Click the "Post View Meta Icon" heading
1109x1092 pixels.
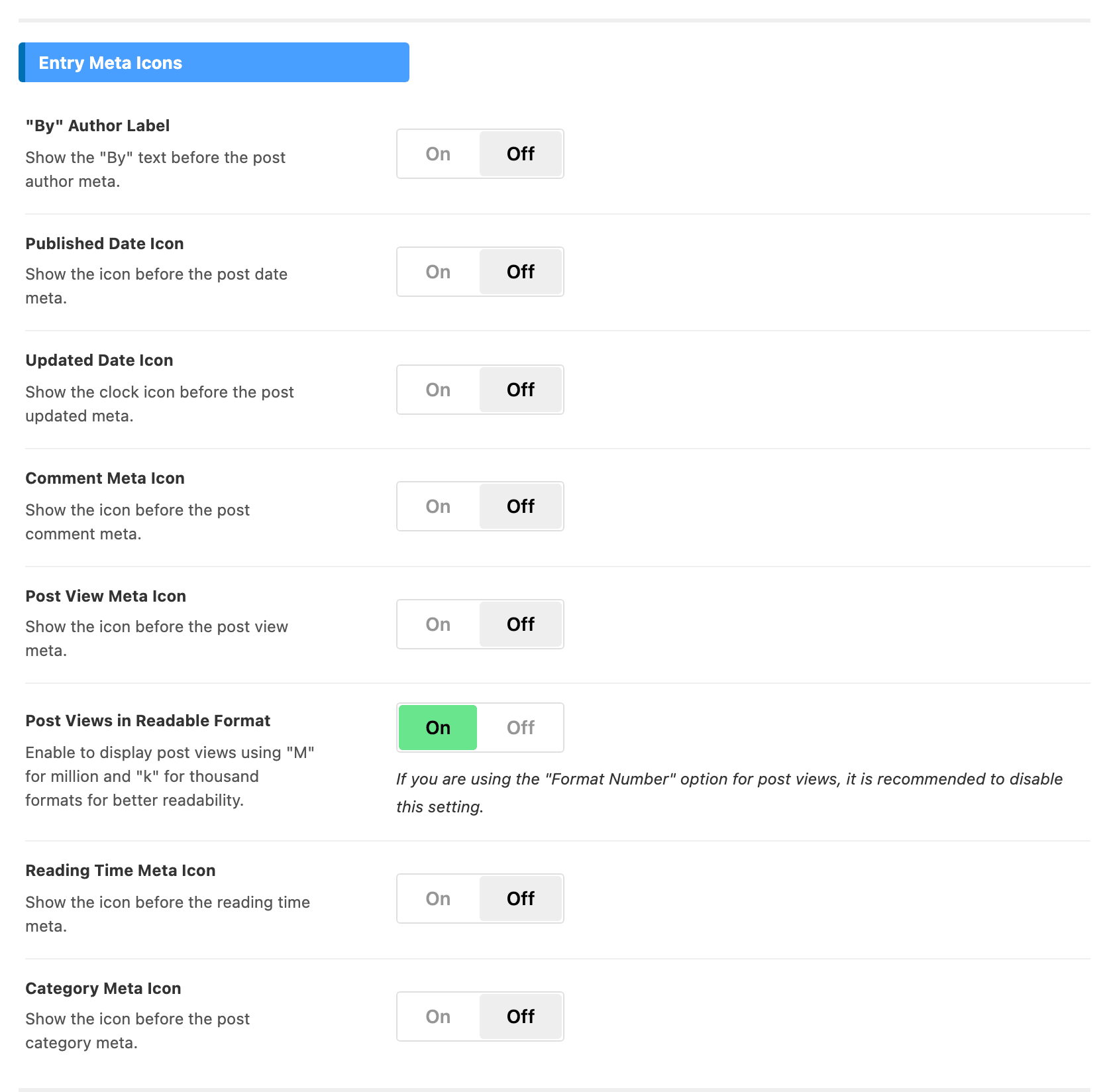105,596
